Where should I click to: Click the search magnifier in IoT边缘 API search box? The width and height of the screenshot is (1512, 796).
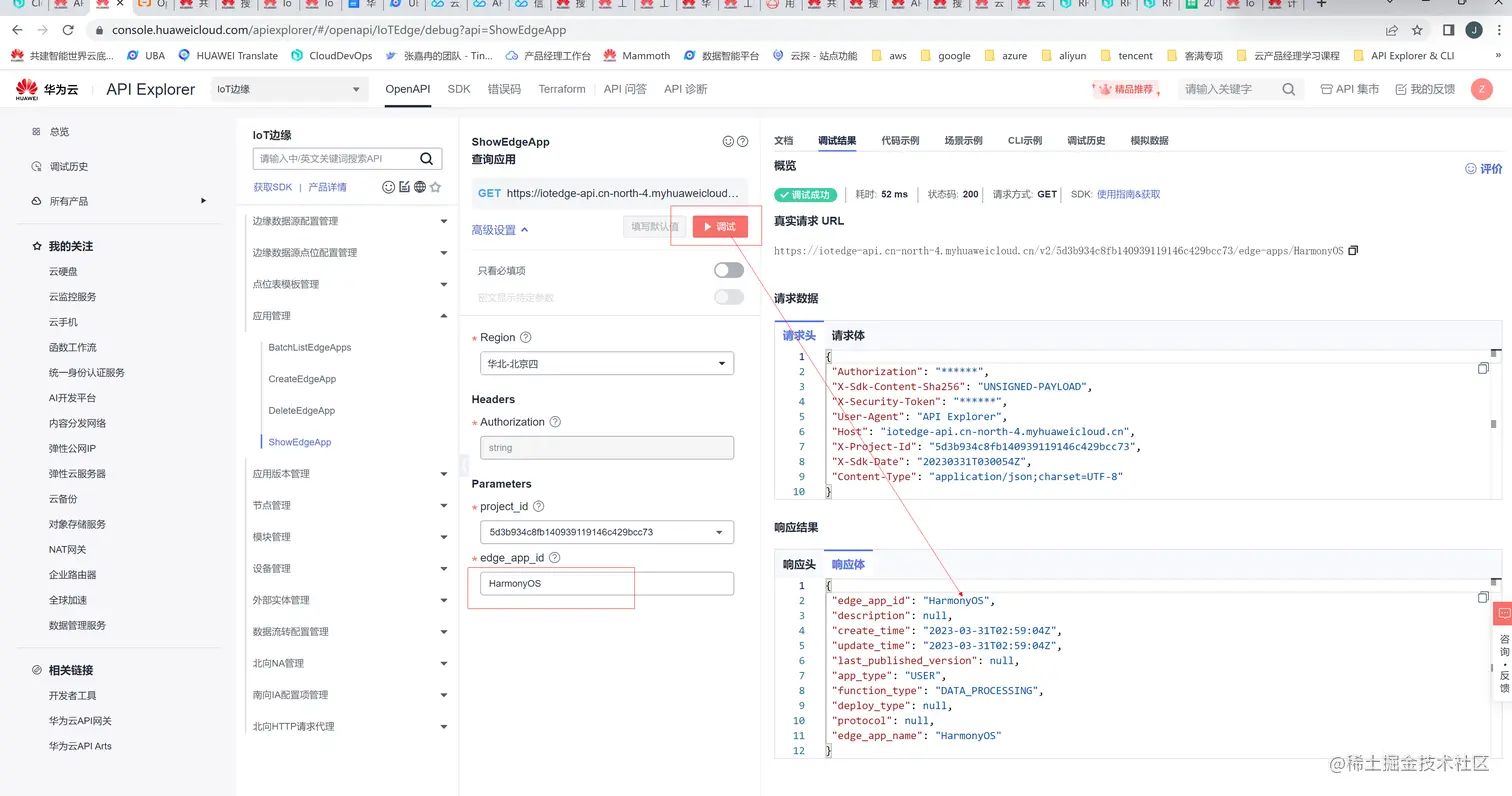coord(427,158)
